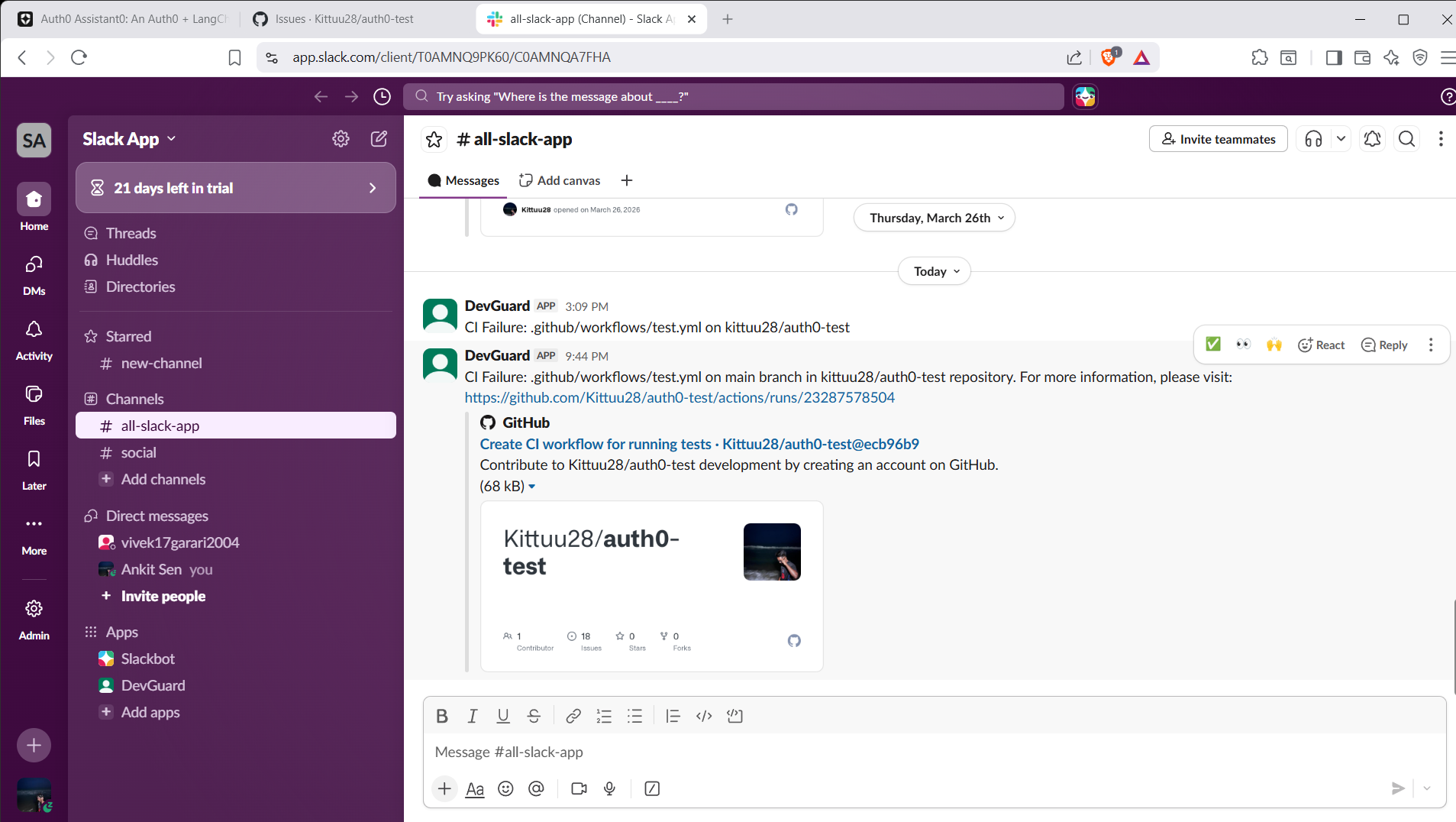This screenshot has width=1456, height=822.
Task: Expand 21 days left in trial banner
Action: click(236, 188)
